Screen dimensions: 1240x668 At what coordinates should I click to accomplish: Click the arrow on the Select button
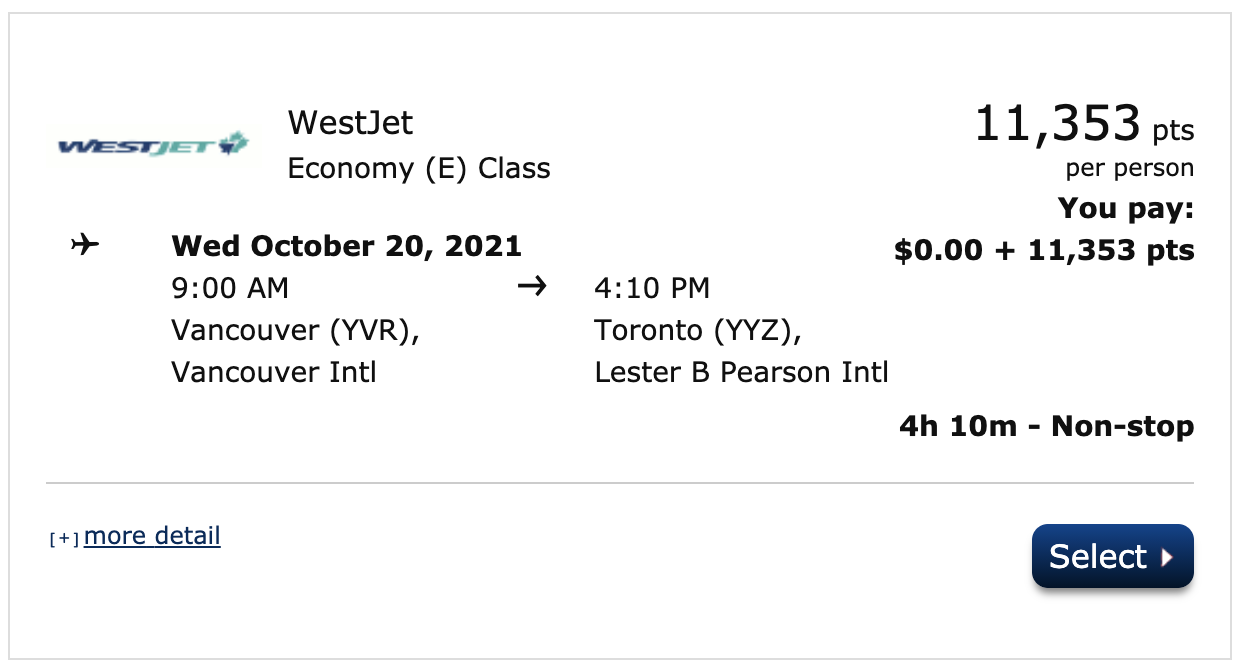pyautogui.click(x=1166, y=557)
